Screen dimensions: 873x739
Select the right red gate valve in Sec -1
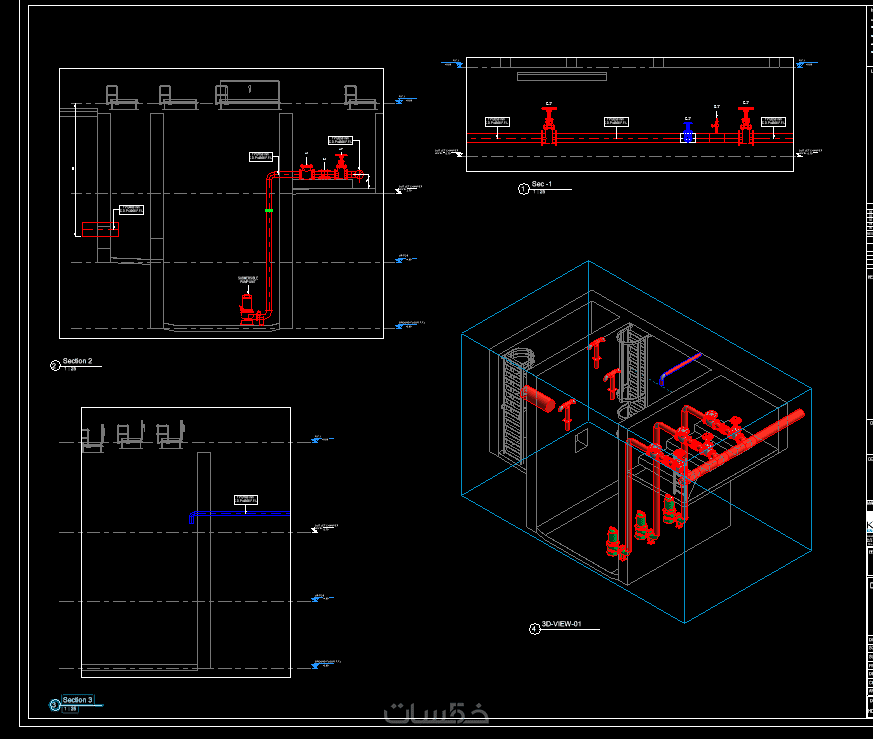click(746, 126)
